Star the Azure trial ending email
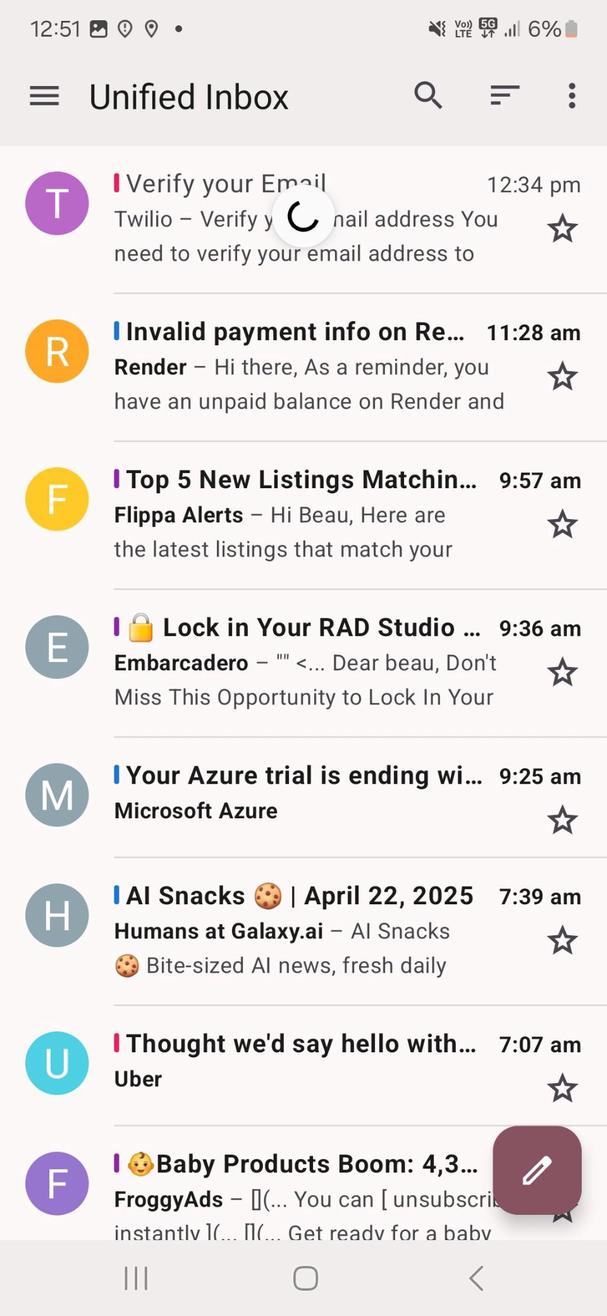 (562, 820)
